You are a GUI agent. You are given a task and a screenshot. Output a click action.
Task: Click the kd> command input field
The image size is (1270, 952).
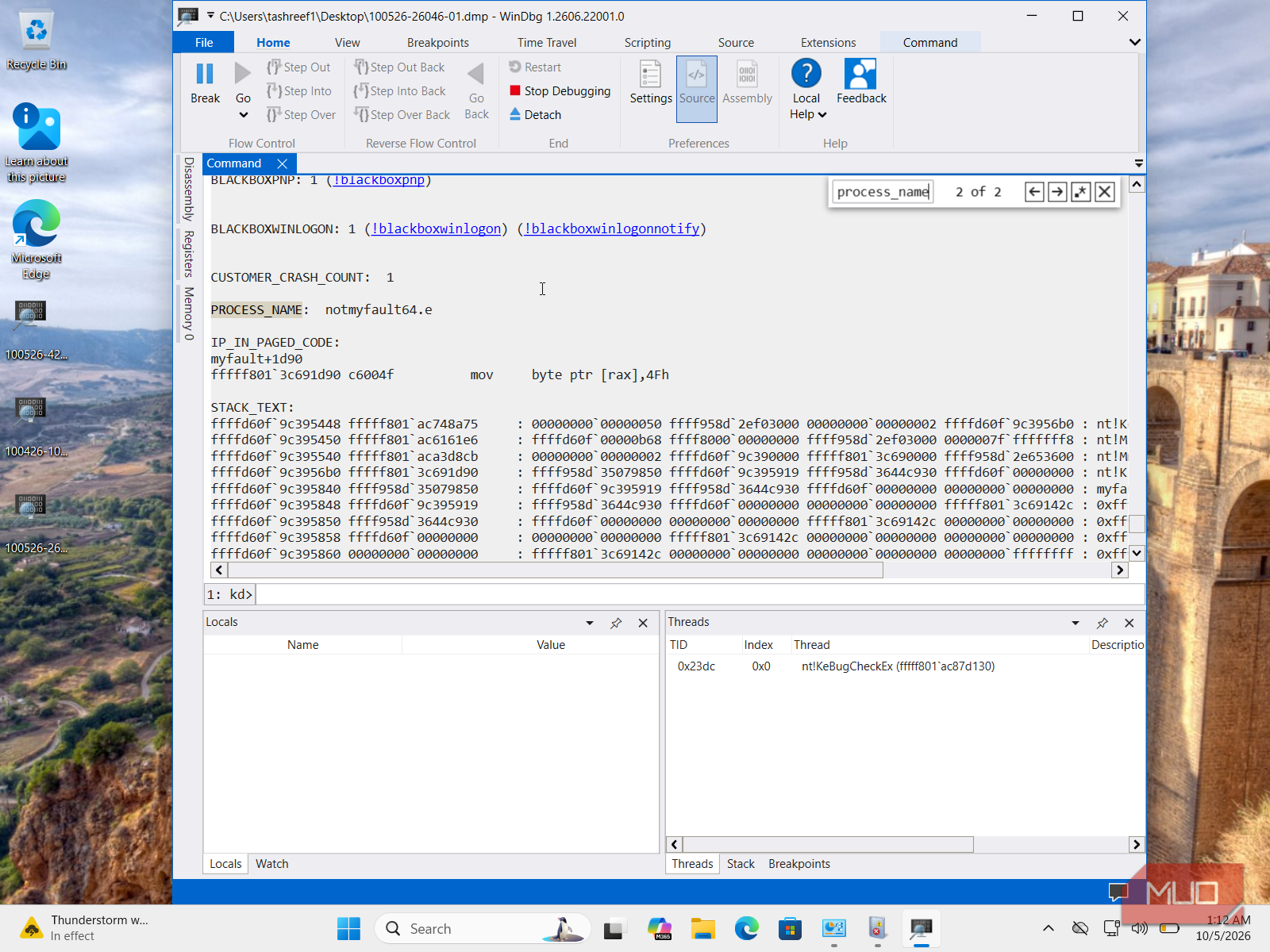point(699,594)
